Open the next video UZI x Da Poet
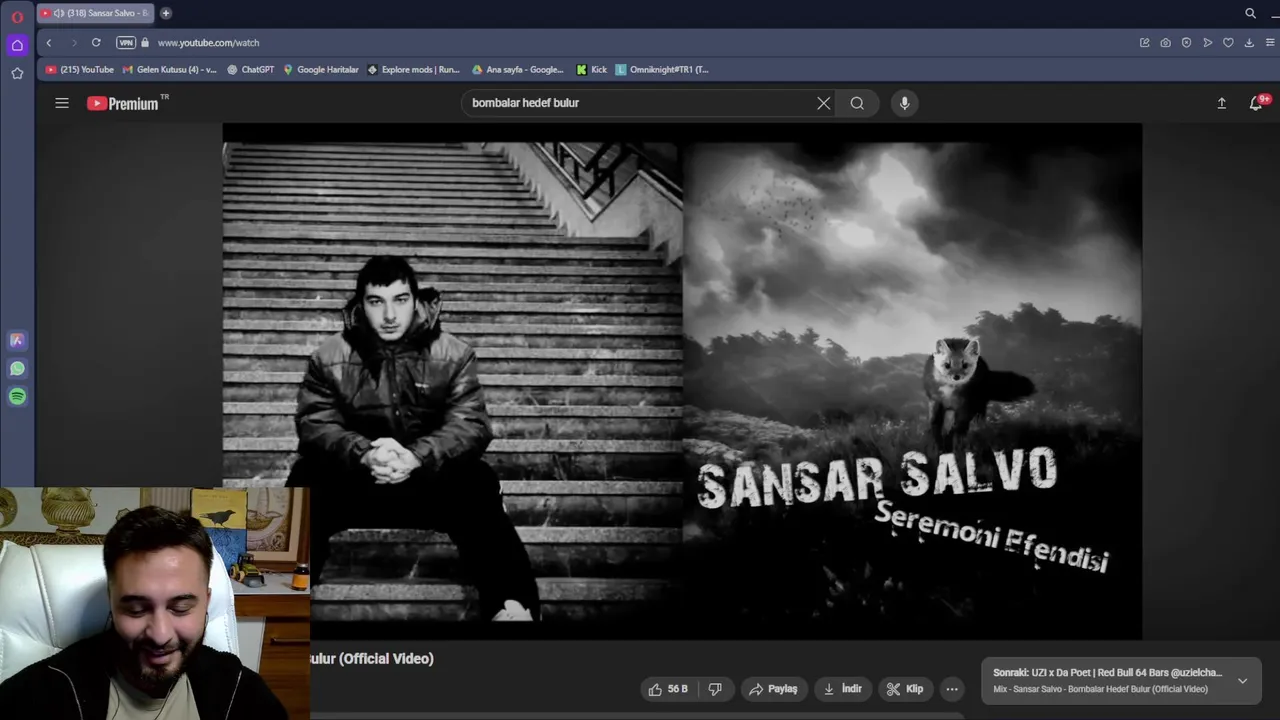This screenshot has width=1280, height=720. click(1108, 673)
